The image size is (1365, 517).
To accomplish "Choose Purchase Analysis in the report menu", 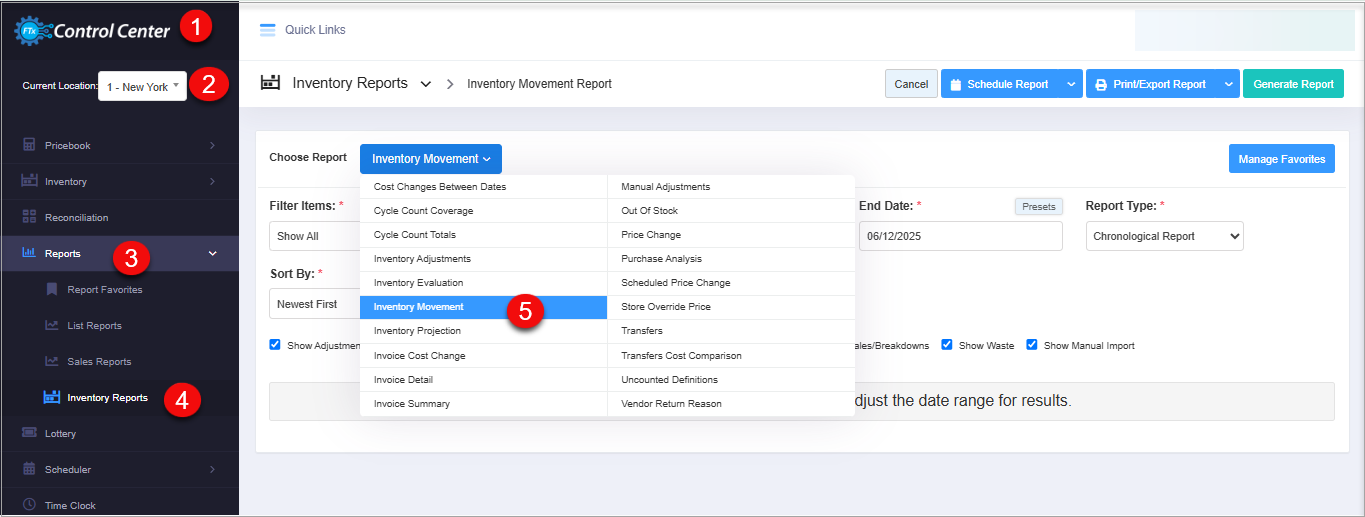I will click(661, 259).
